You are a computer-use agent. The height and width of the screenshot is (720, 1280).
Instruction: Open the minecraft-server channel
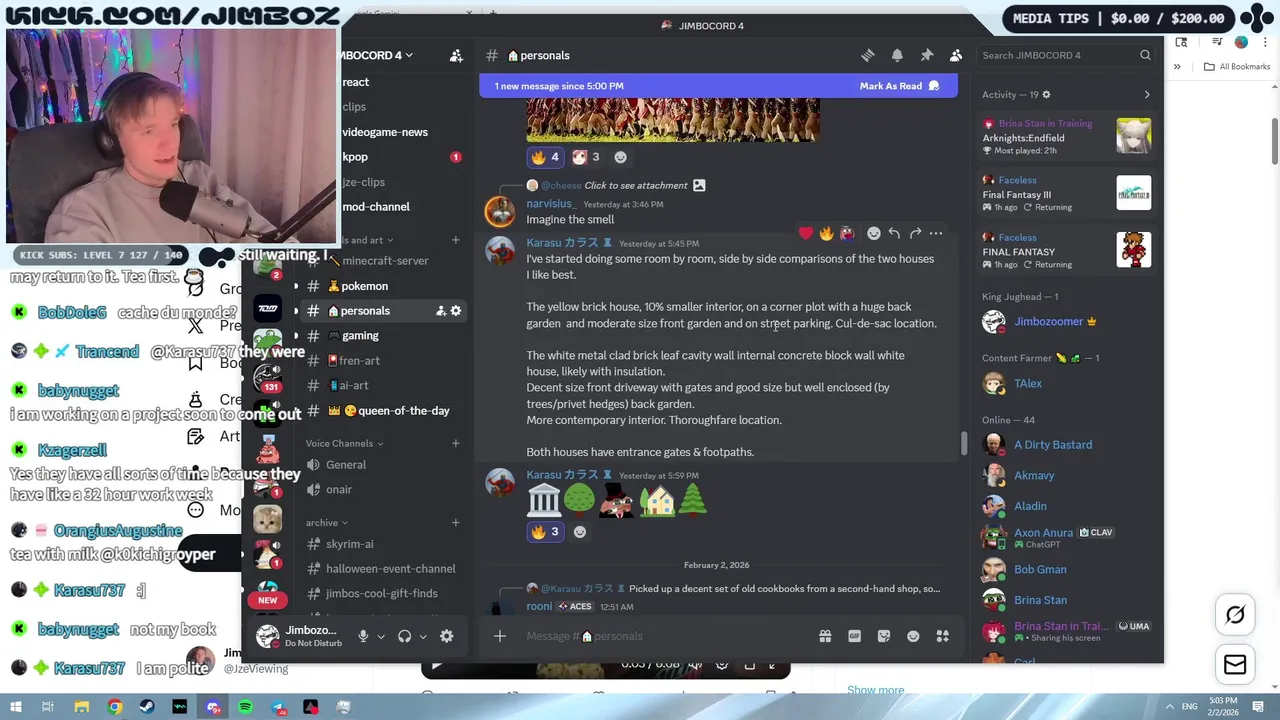pos(384,261)
